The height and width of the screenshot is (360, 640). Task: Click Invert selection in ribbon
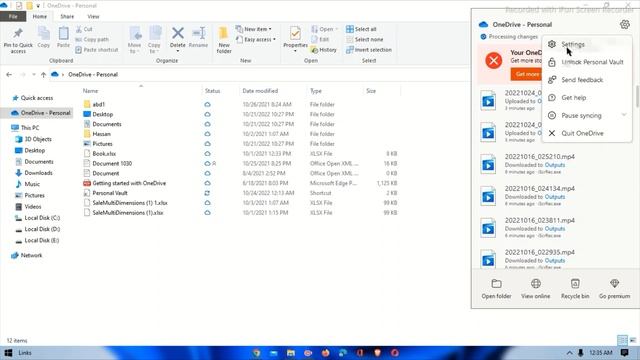[x=369, y=50]
